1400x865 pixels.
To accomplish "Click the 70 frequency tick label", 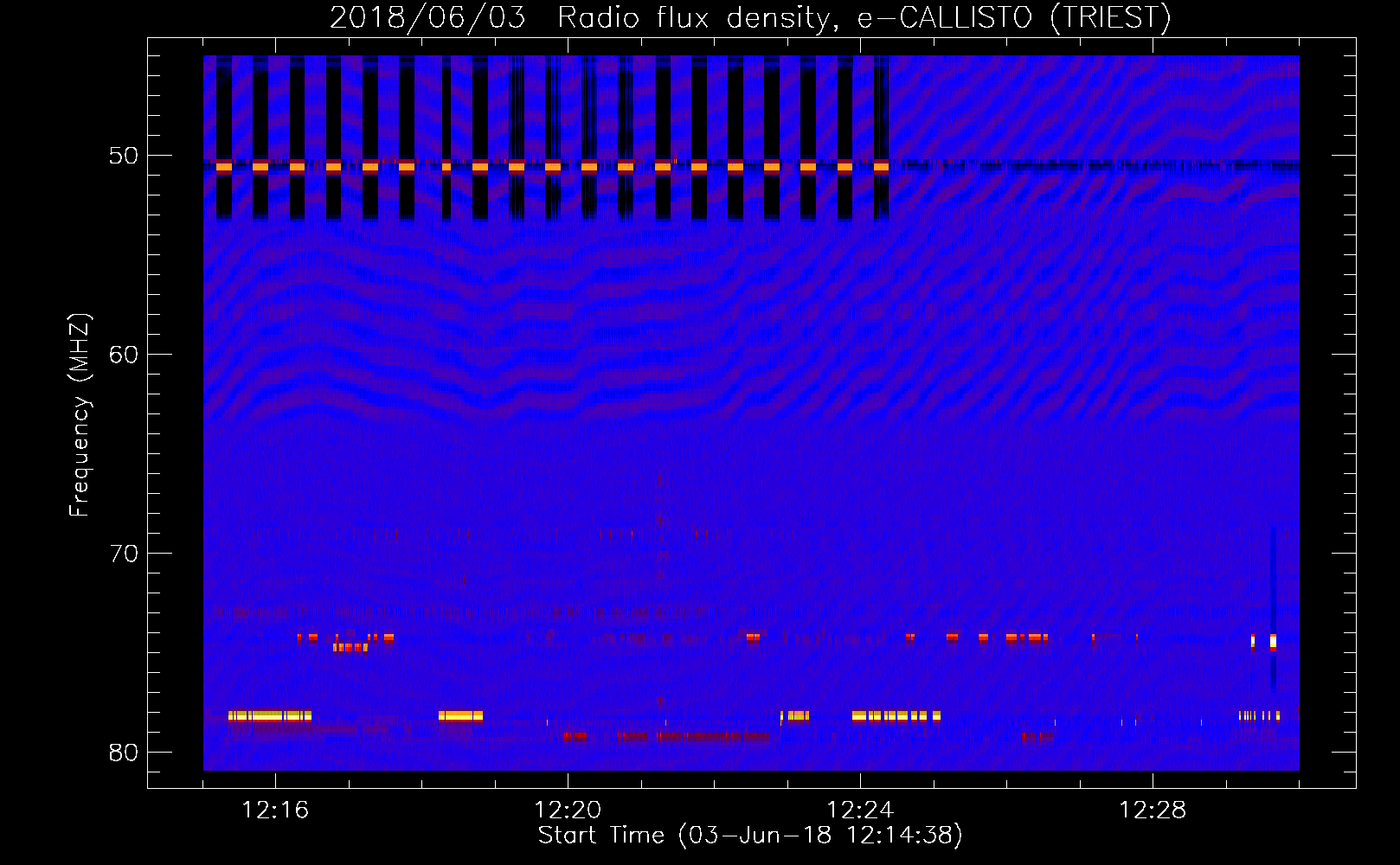I will coord(124,554).
